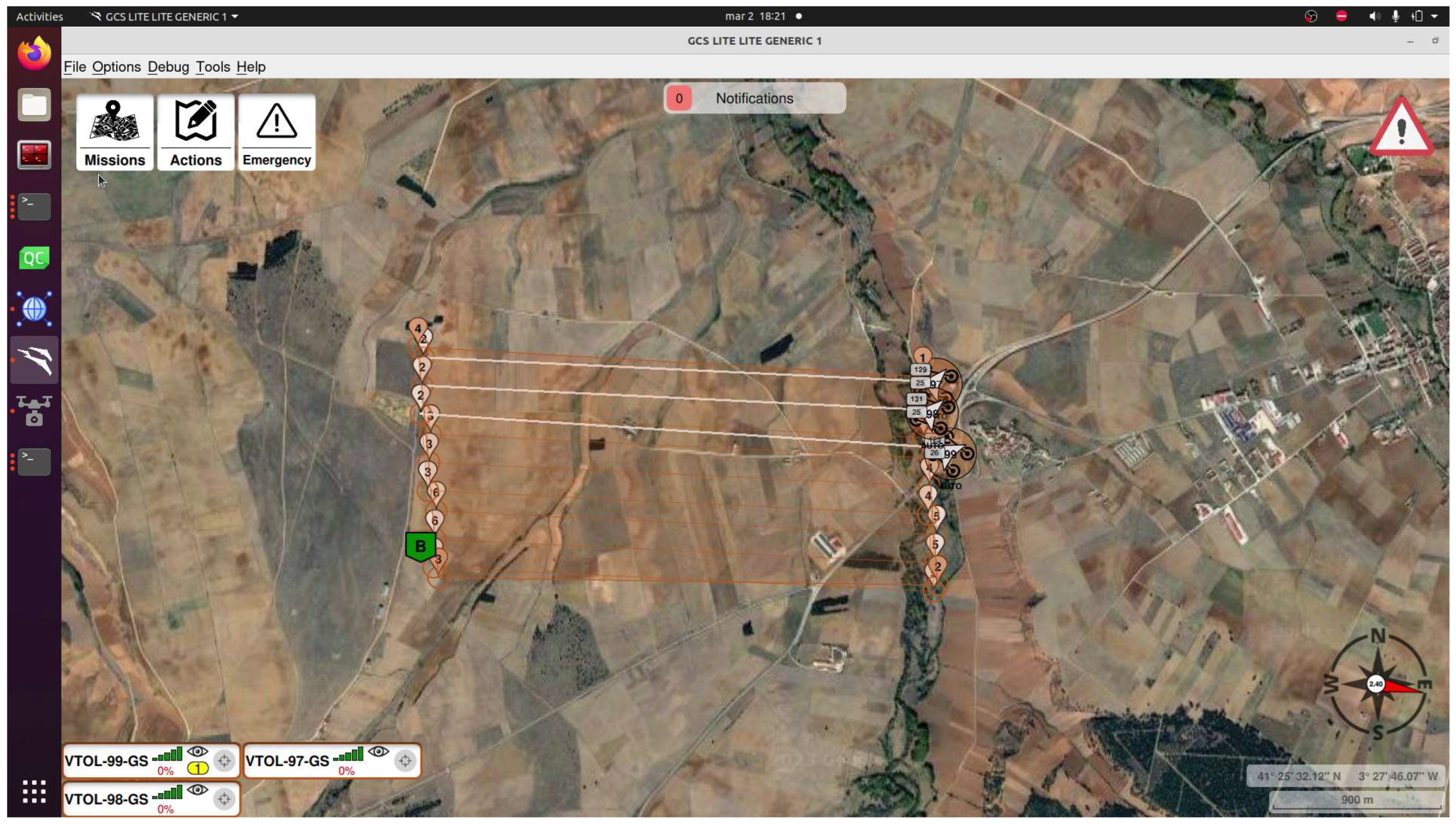Center map on VTOL-97-GS with crosshair
This screenshot has height=824, width=1456.
[405, 761]
